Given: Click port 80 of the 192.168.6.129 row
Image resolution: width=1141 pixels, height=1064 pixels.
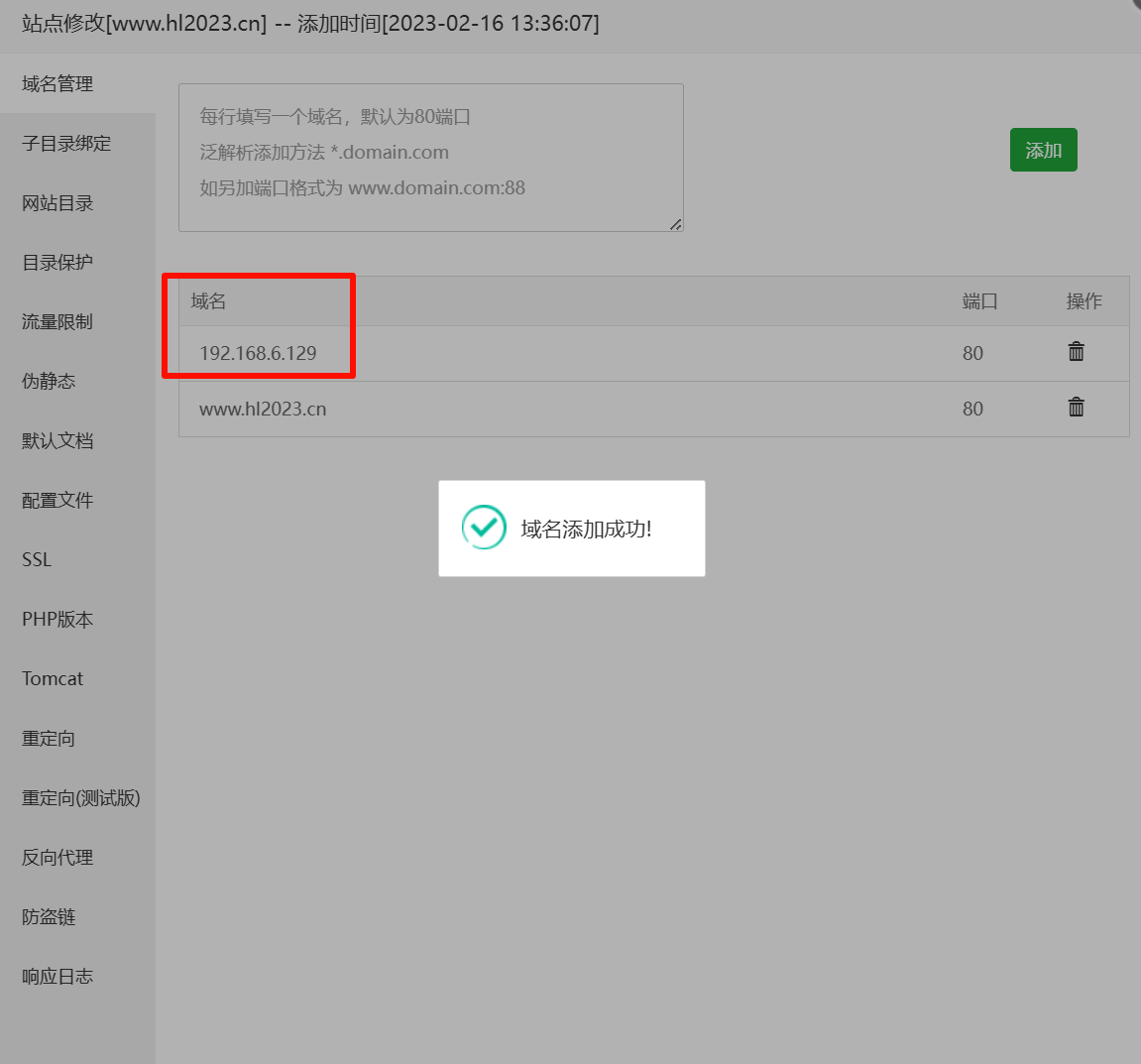Looking at the screenshot, I should coord(972,354).
